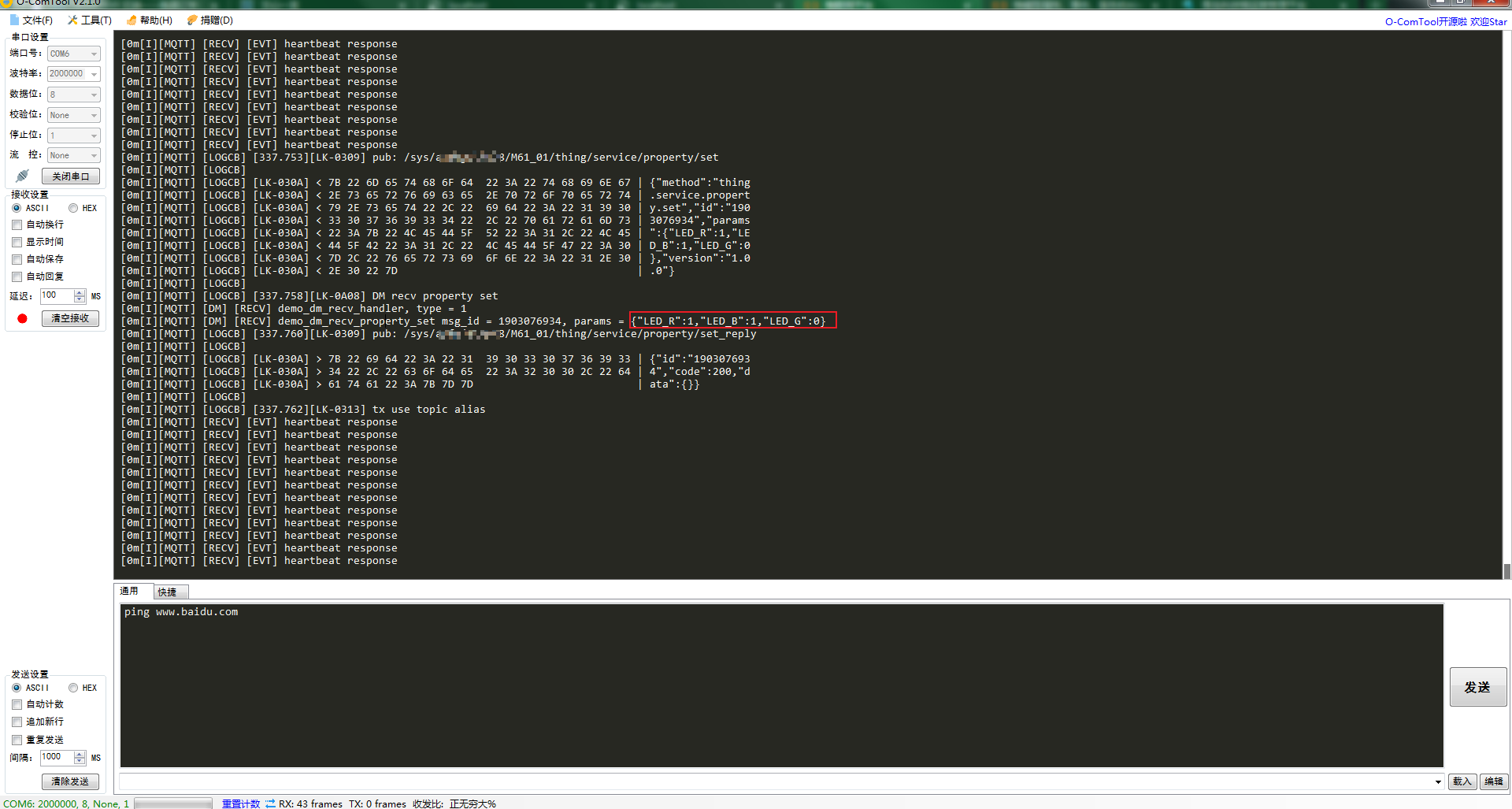This screenshot has width=1512, height=809.
Task: Expand the history dropdown below send box
Action: (x=1438, y=781)
